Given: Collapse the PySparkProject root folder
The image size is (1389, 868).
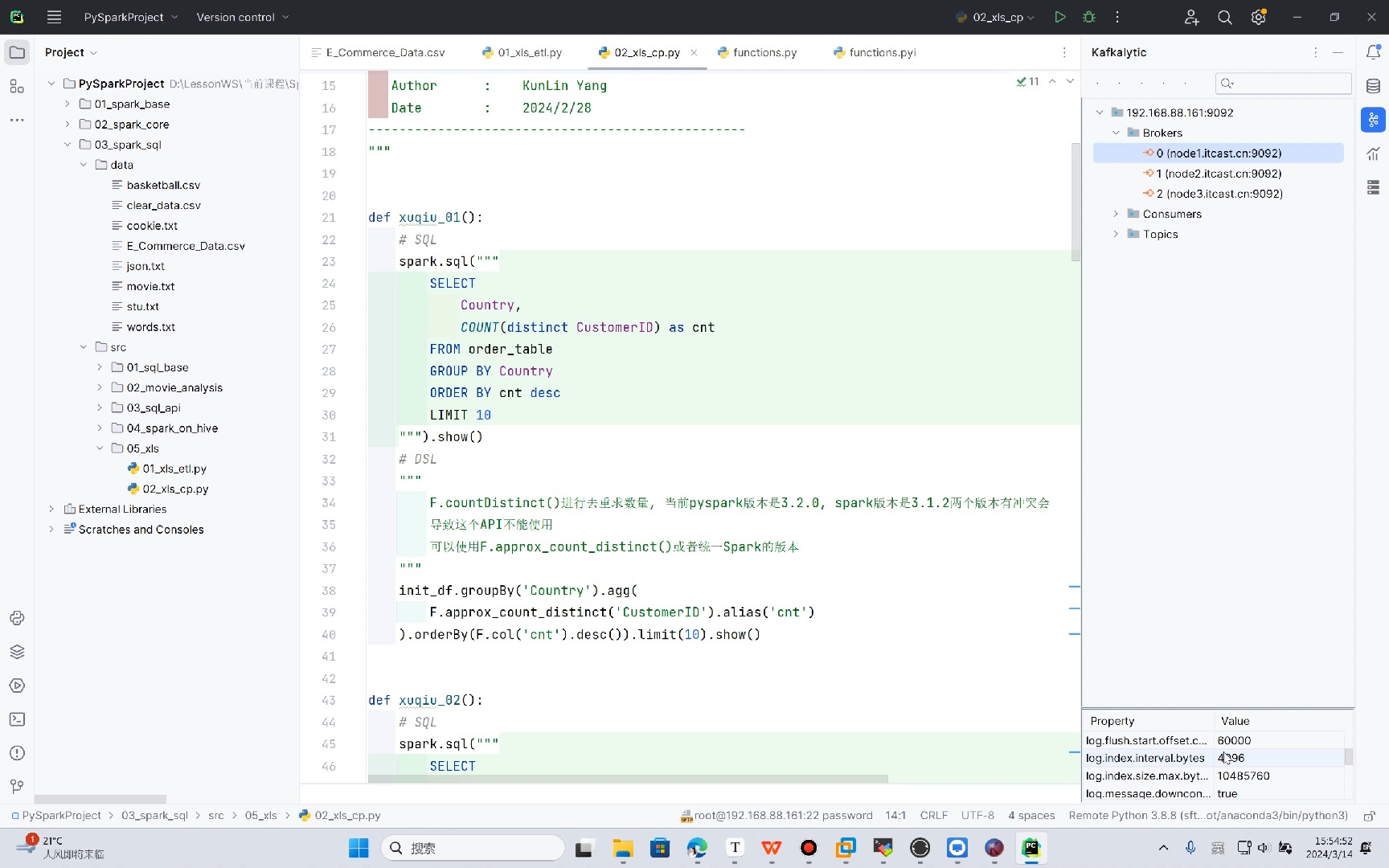Looking at the screenshot, I should pos(51,84).
